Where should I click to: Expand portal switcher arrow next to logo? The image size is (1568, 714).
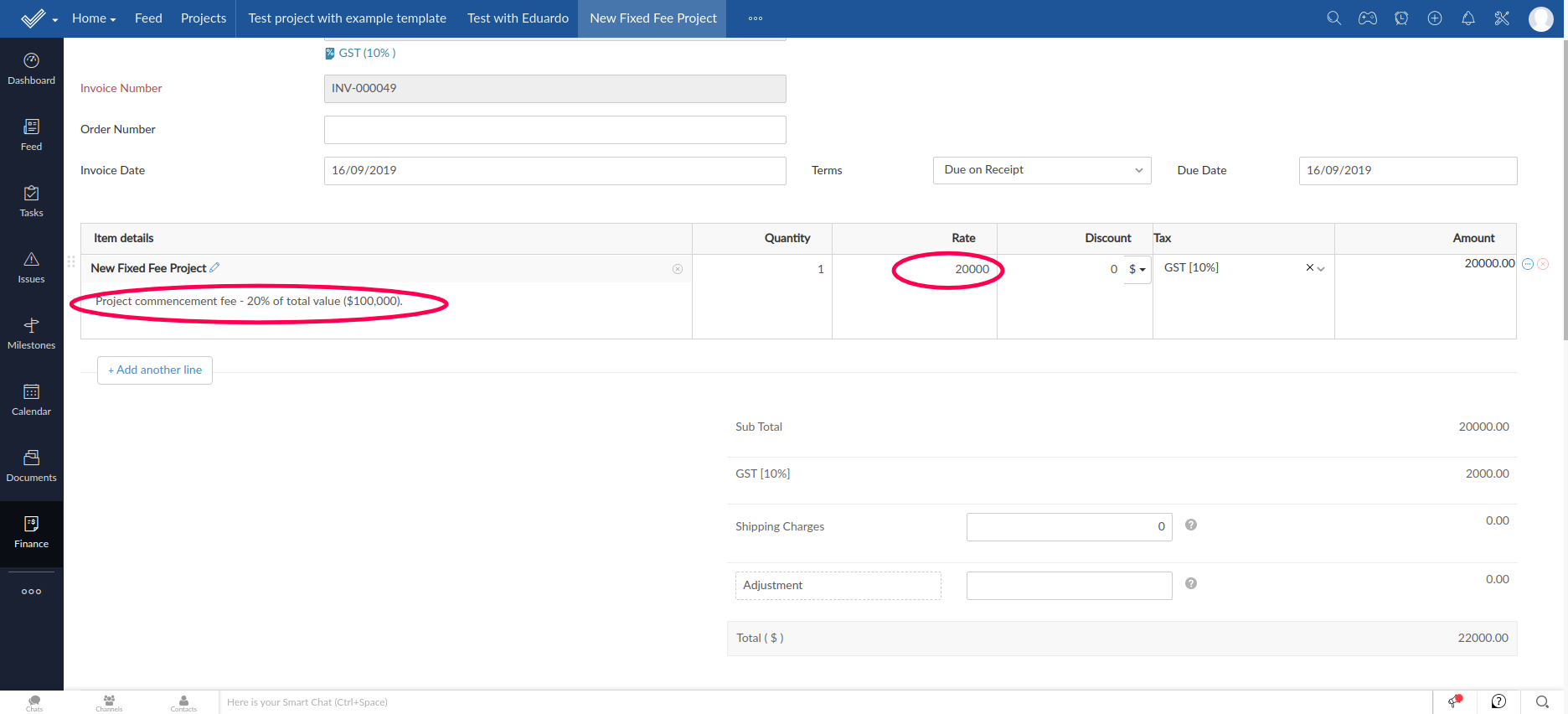pyautogui.click(x=55, y=20)
